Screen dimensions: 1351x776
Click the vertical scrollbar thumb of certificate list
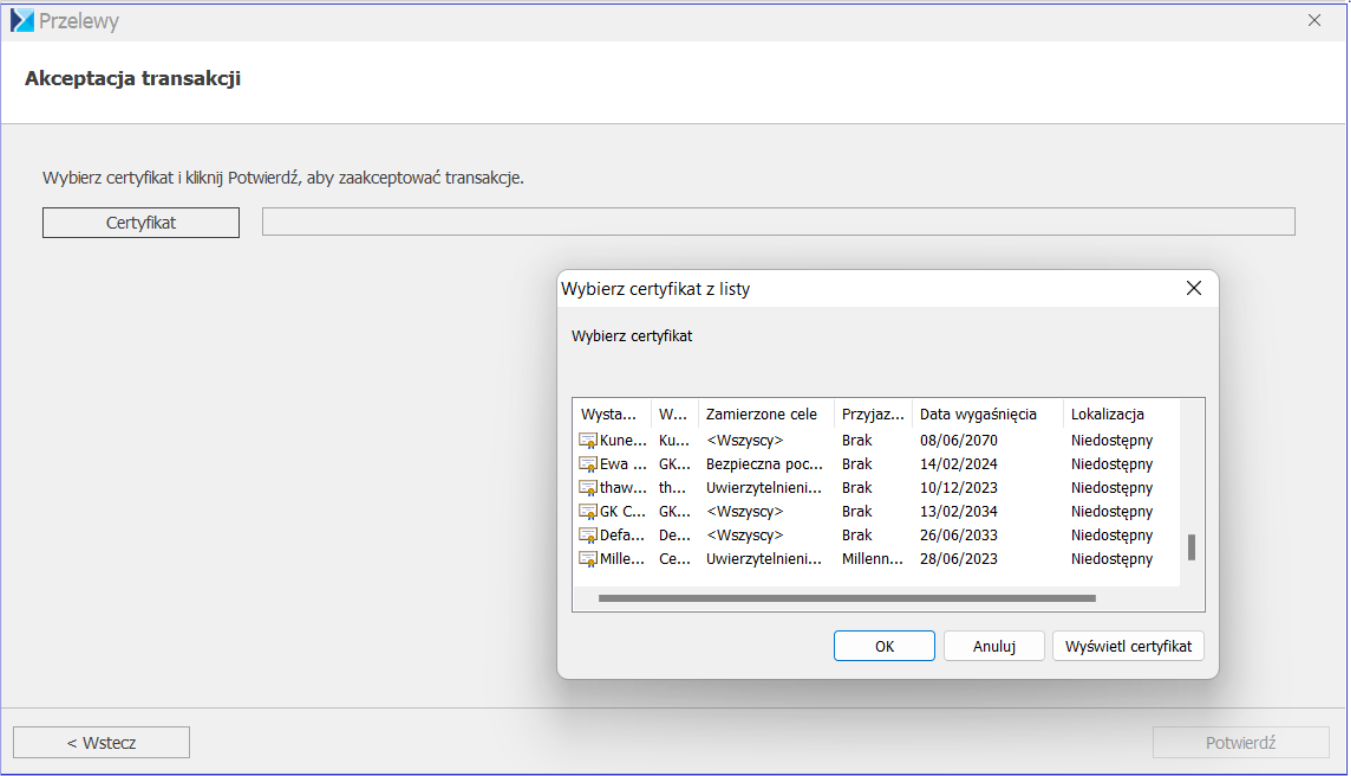click(x=1191, y=547)
